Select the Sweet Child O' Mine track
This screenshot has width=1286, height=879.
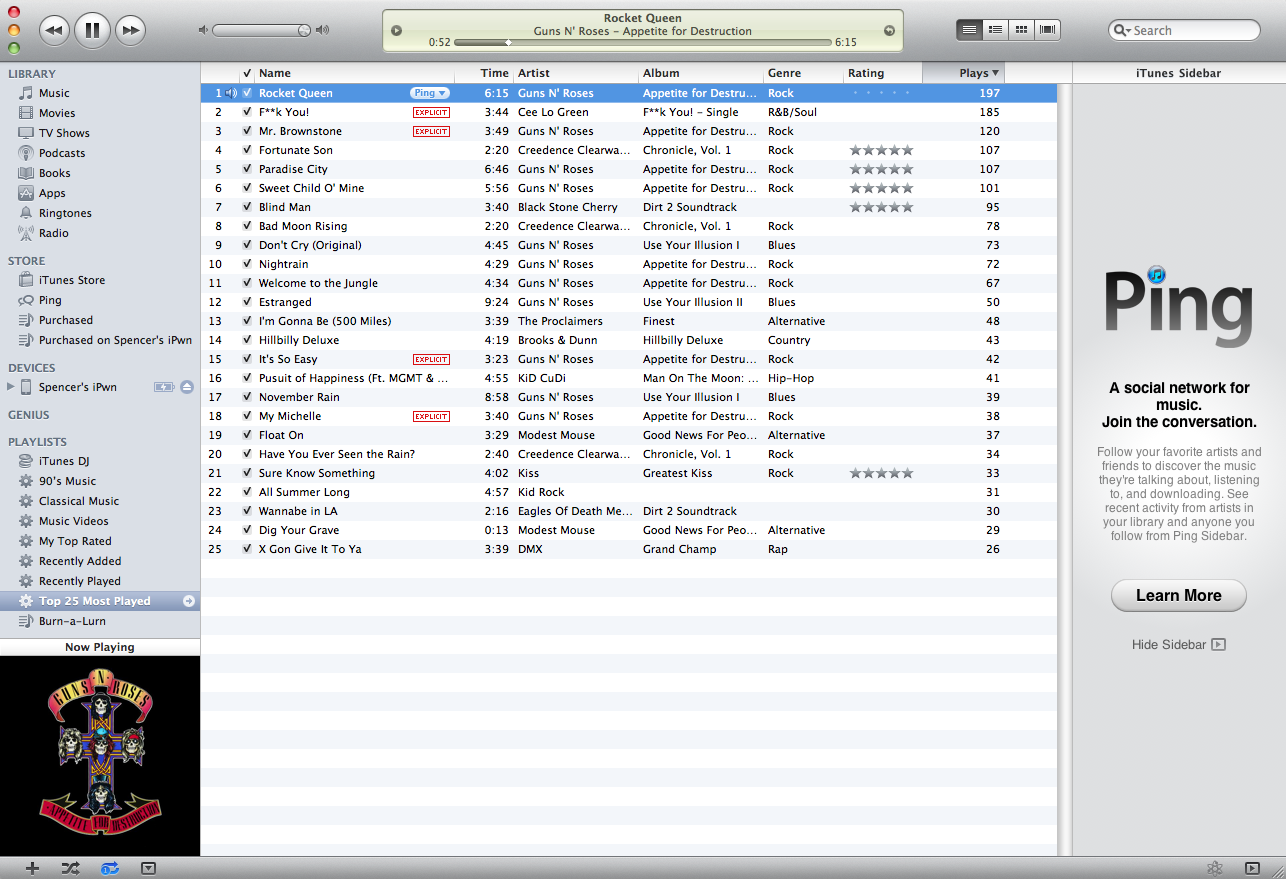629,188
